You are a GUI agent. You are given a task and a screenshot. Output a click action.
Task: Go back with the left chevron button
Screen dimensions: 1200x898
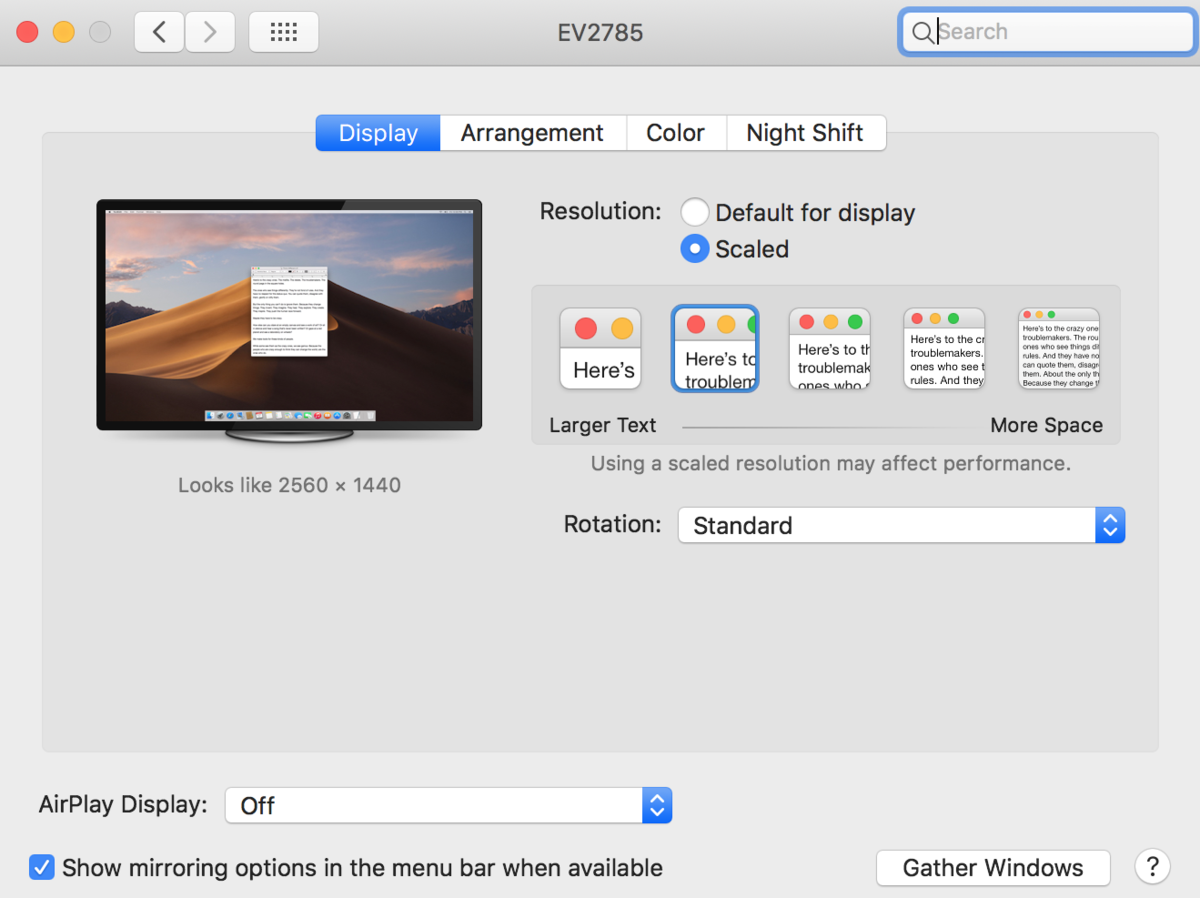[159, 32]
